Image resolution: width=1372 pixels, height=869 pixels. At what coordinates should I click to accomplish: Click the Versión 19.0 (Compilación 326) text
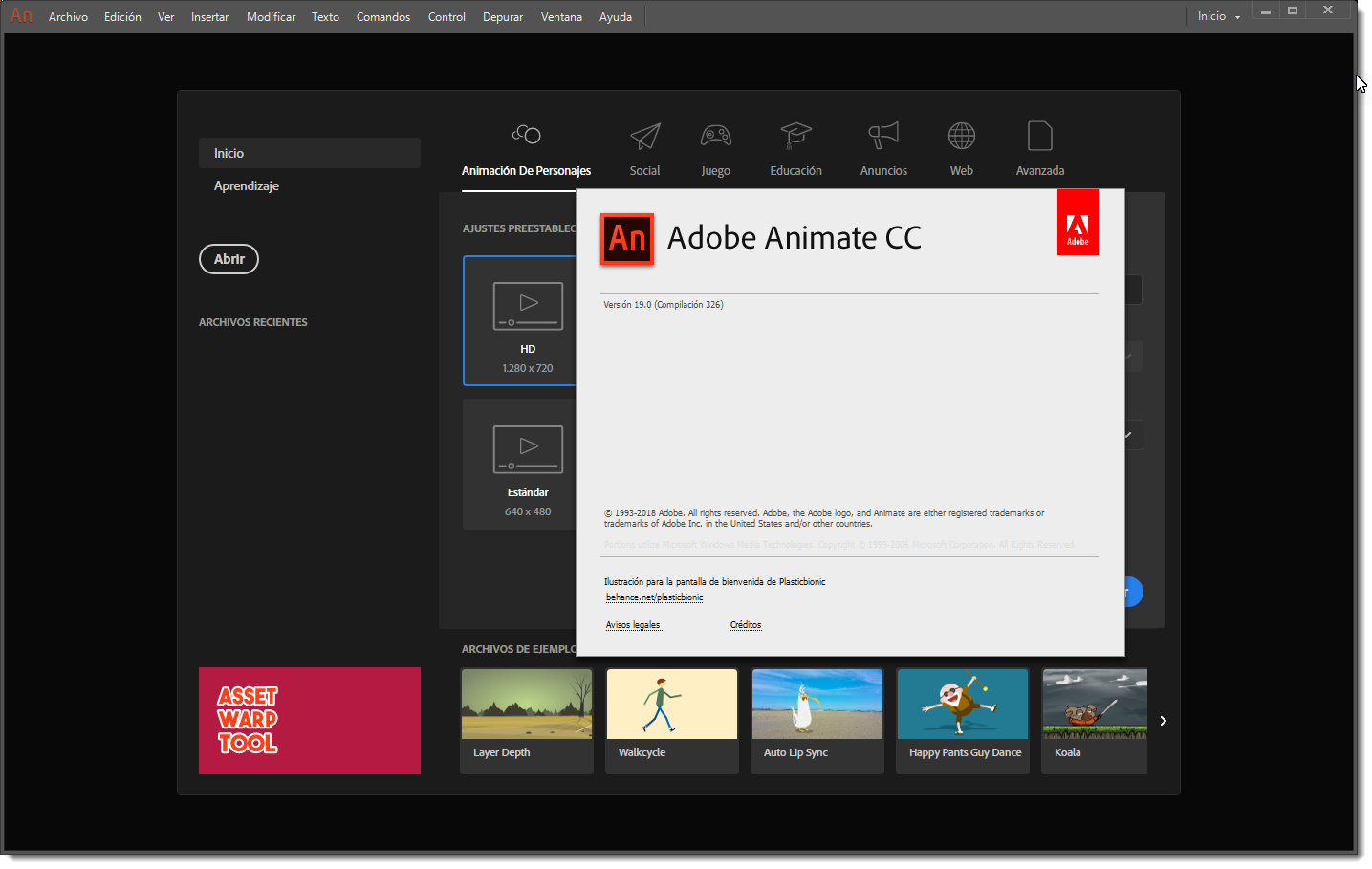[664, 305]
